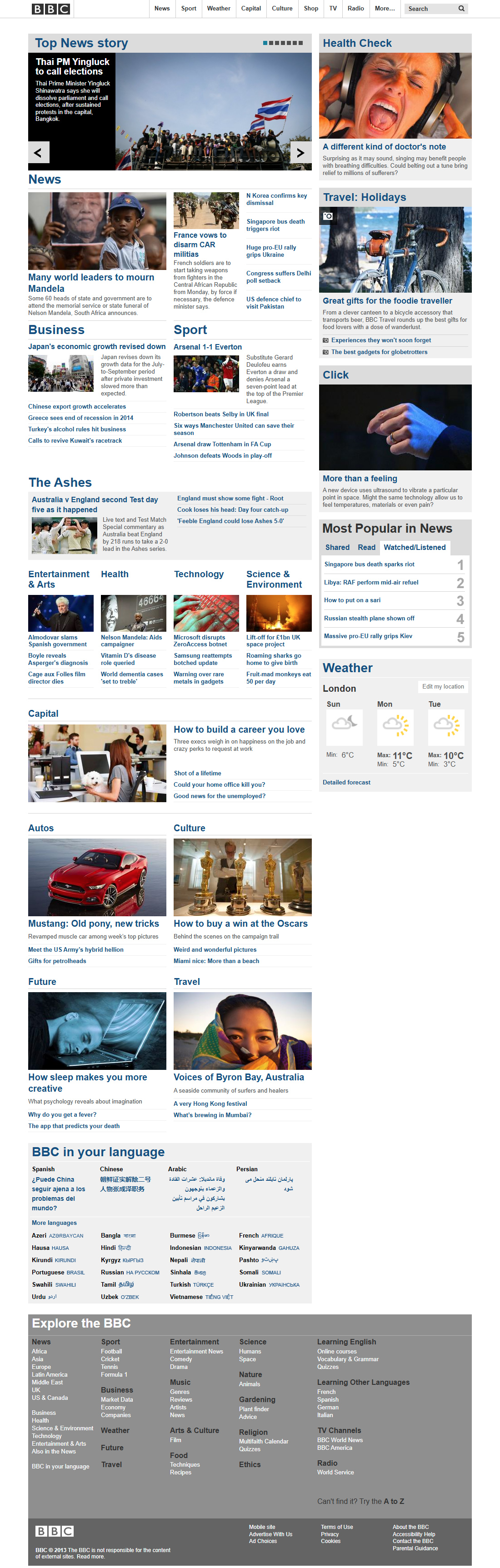Image resolution: width=500 pixels, height=1568 pixels.
Task: Open Accessibility Help footer link
Action: click(x=414, y=1534)
